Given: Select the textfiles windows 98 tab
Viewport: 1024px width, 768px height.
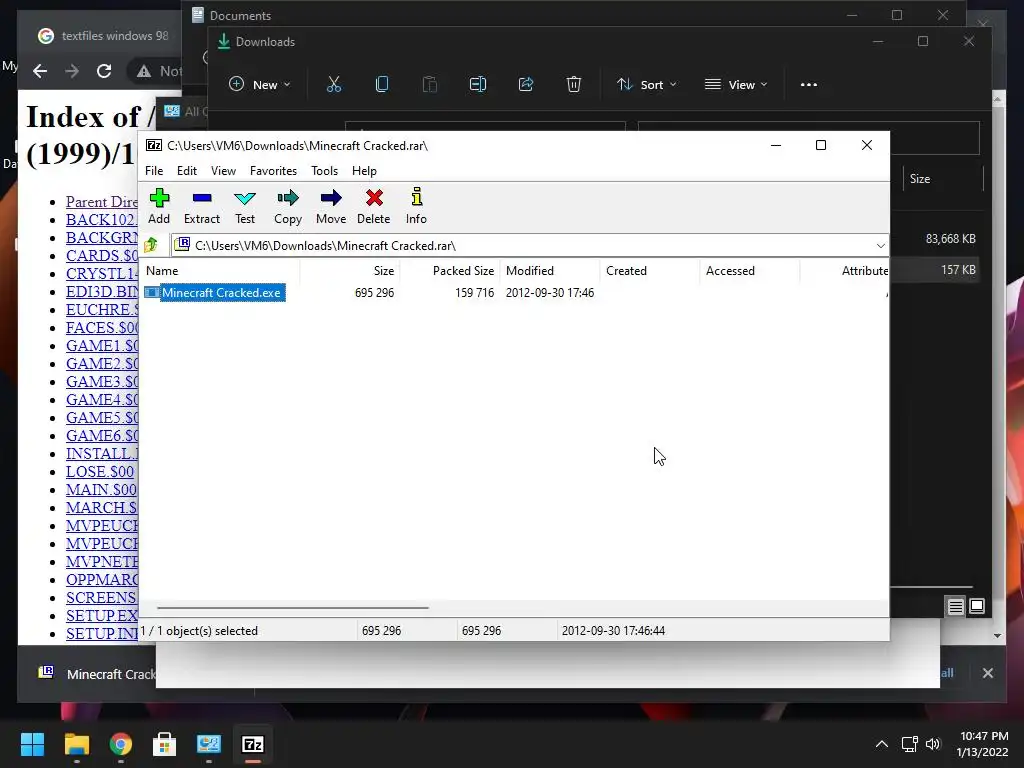Looking at the screenshot, I should pyautogui.click(x=104, y=36).
